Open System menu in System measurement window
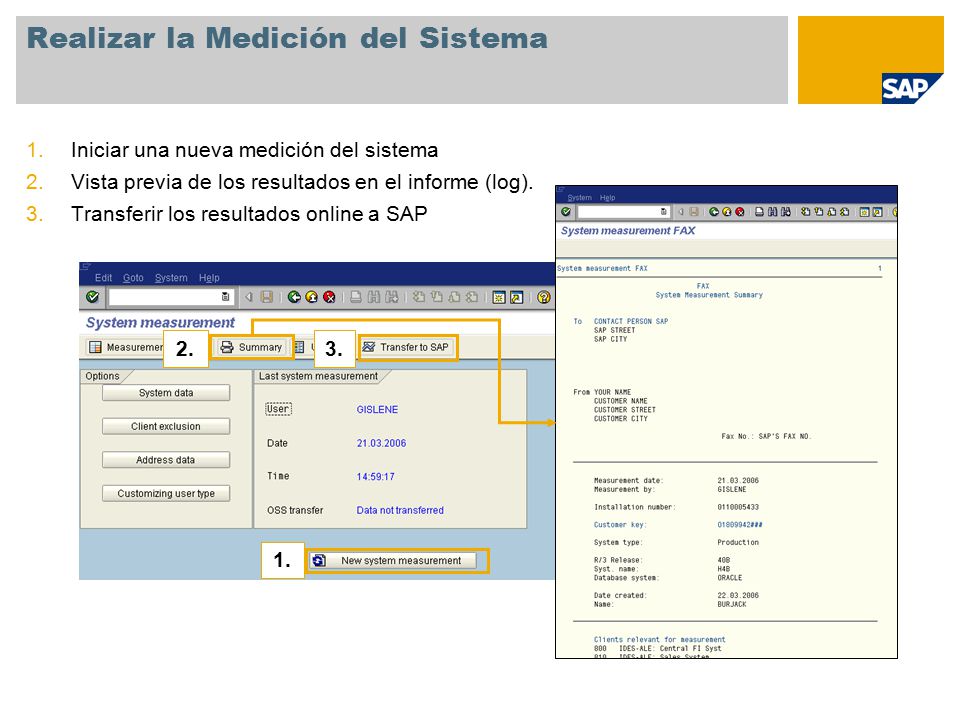Viewport: 960px width, 720px height. pos(171,277)
